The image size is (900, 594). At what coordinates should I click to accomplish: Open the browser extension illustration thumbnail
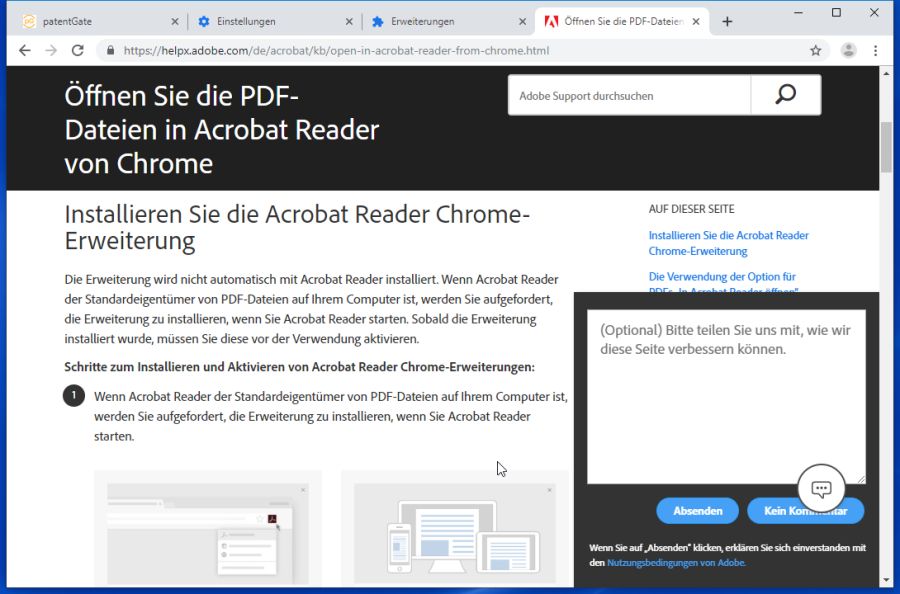[208, 527]
